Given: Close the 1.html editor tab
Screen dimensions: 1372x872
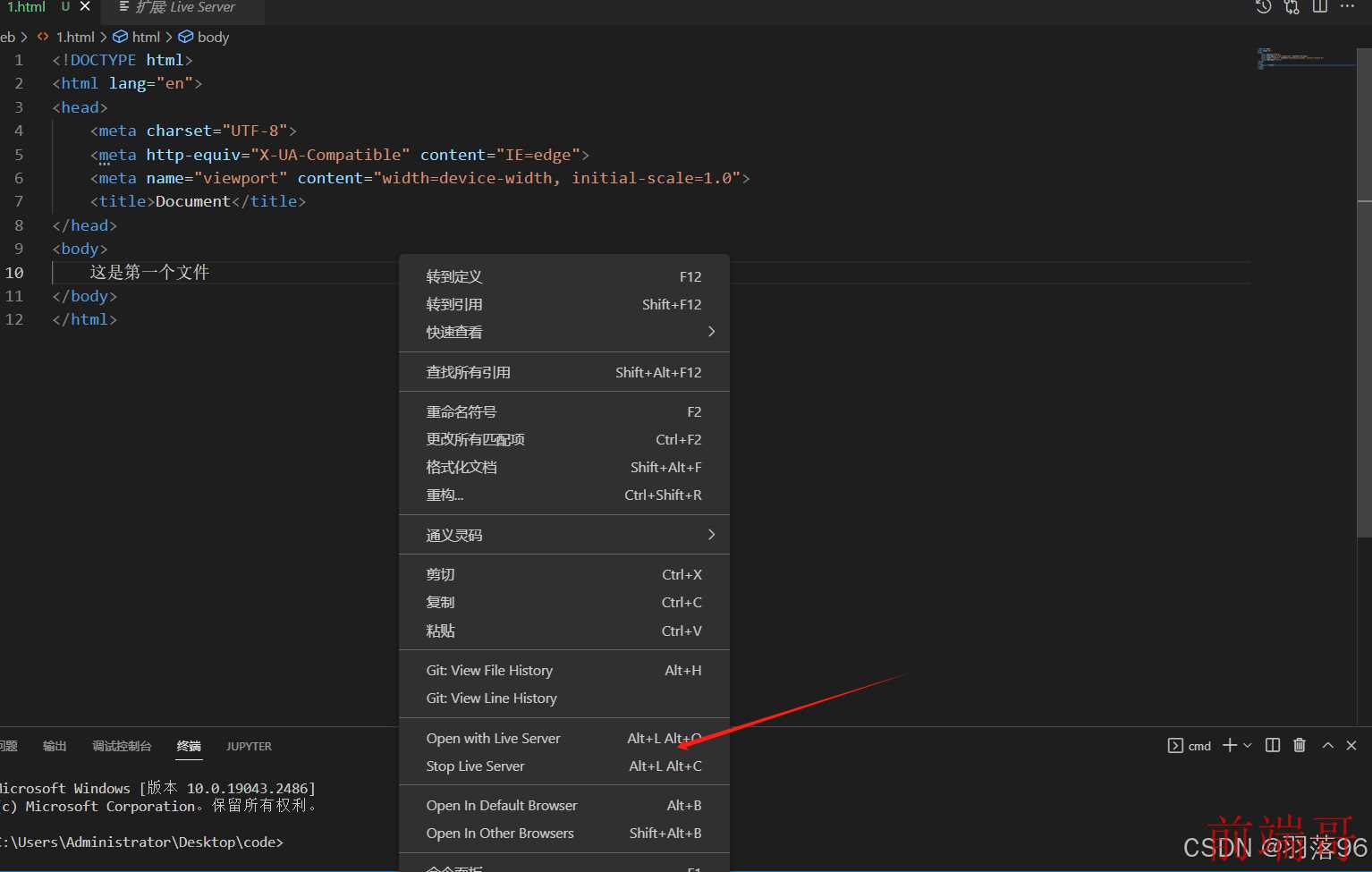Looking at the screenshot, I should click(85, 6).
